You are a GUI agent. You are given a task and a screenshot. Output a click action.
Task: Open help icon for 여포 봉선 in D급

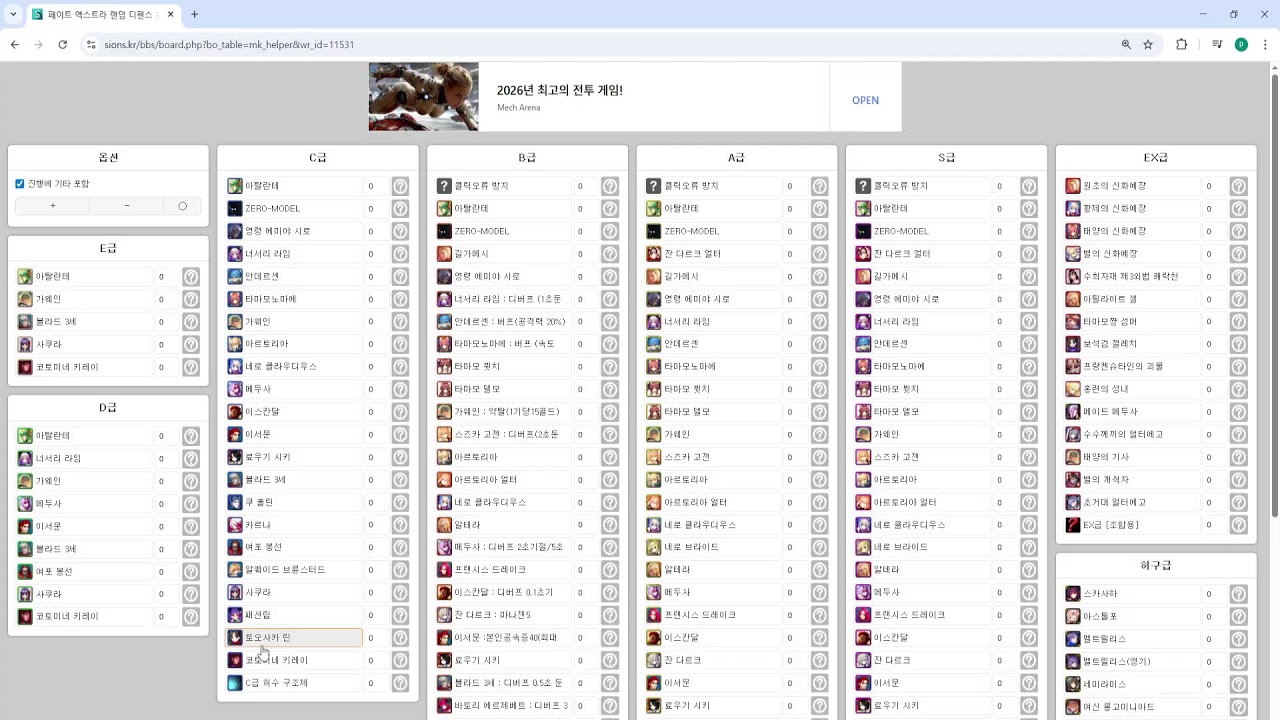tap(190, 572)
